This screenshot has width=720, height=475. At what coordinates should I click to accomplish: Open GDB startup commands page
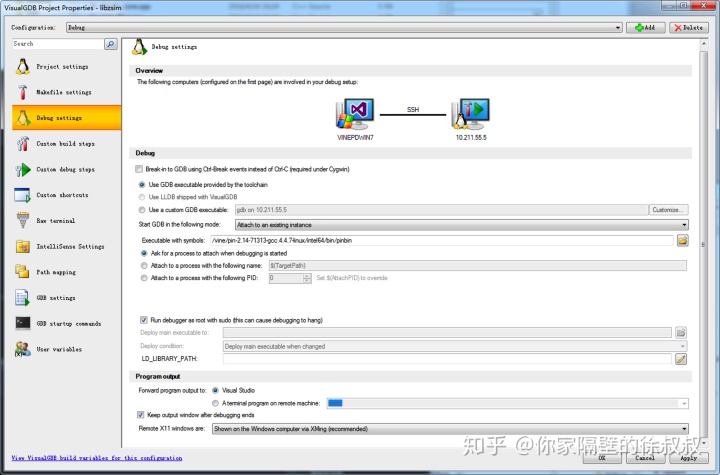(x=67, y=323)
